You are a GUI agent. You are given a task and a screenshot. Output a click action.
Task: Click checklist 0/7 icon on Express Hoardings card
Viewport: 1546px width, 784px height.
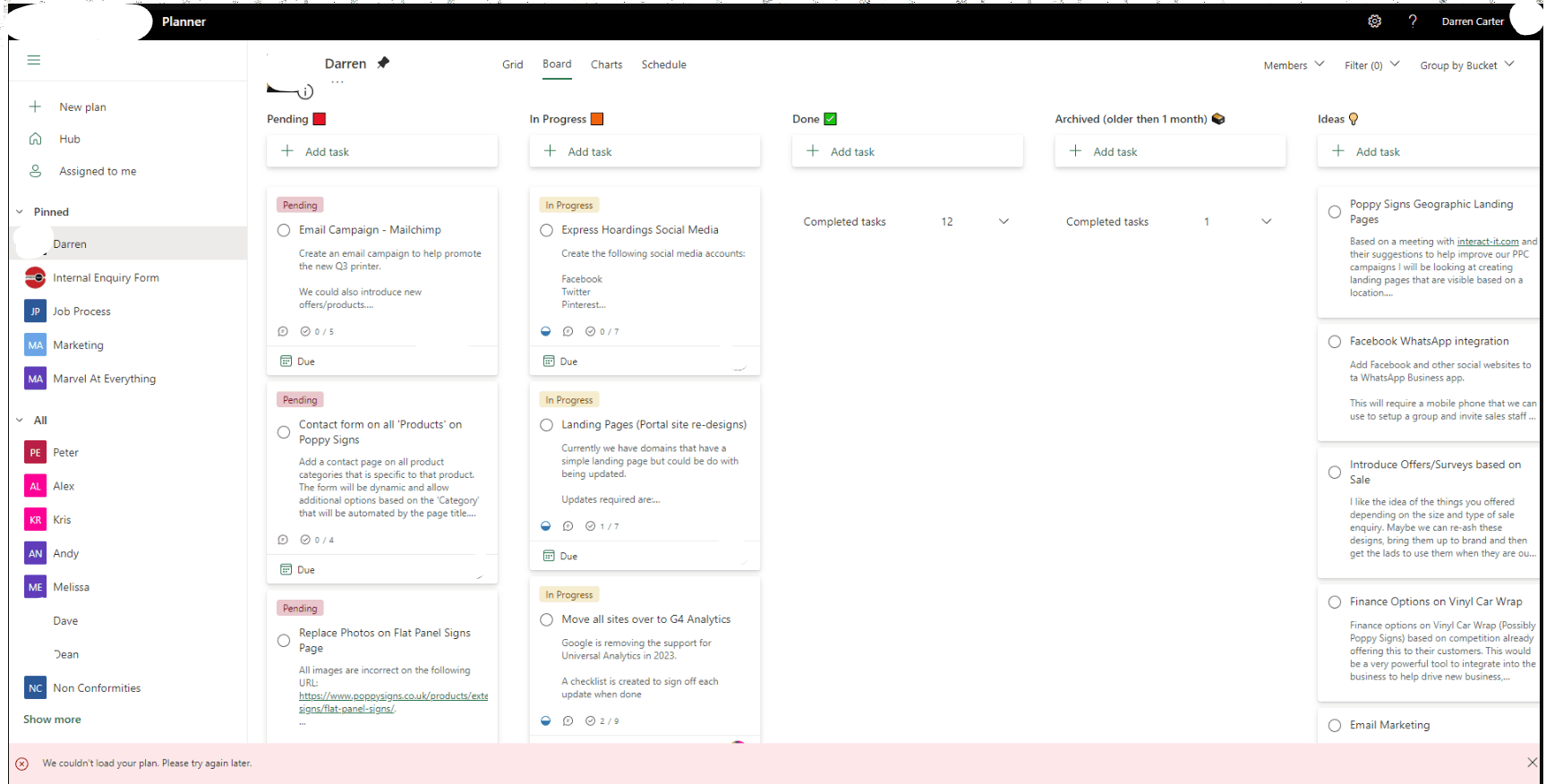coord(590,331)
